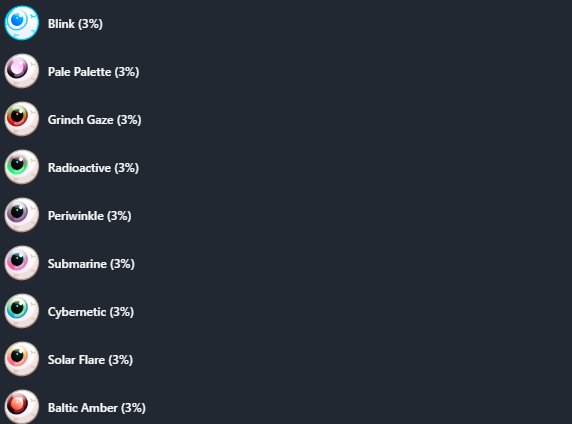Click the 3% value beside Blink
Viewport: 572px width, 424px height.
pos(90,24)
